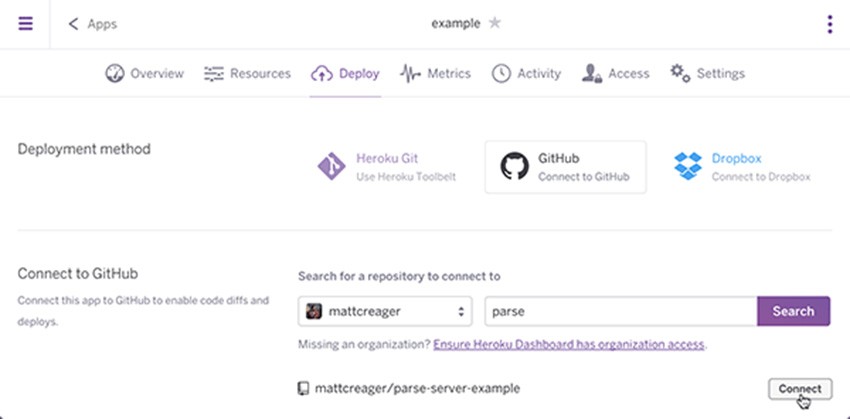Click the purple Search button

(794, 311)
